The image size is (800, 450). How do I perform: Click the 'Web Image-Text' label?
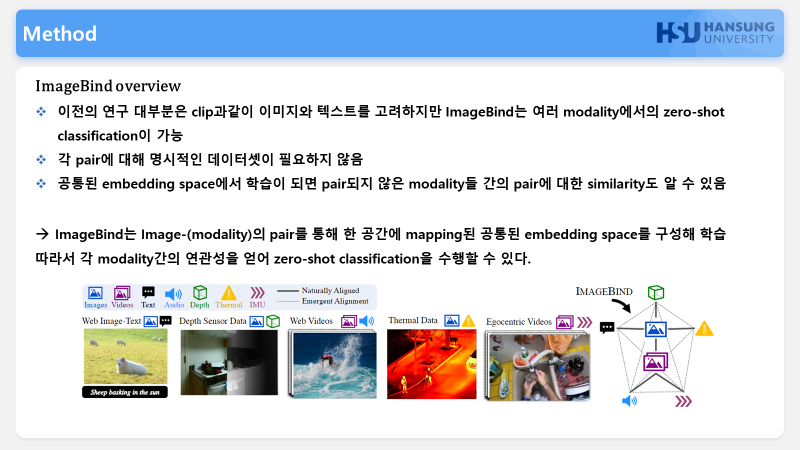pyautogui.click(x=111, y=321)
